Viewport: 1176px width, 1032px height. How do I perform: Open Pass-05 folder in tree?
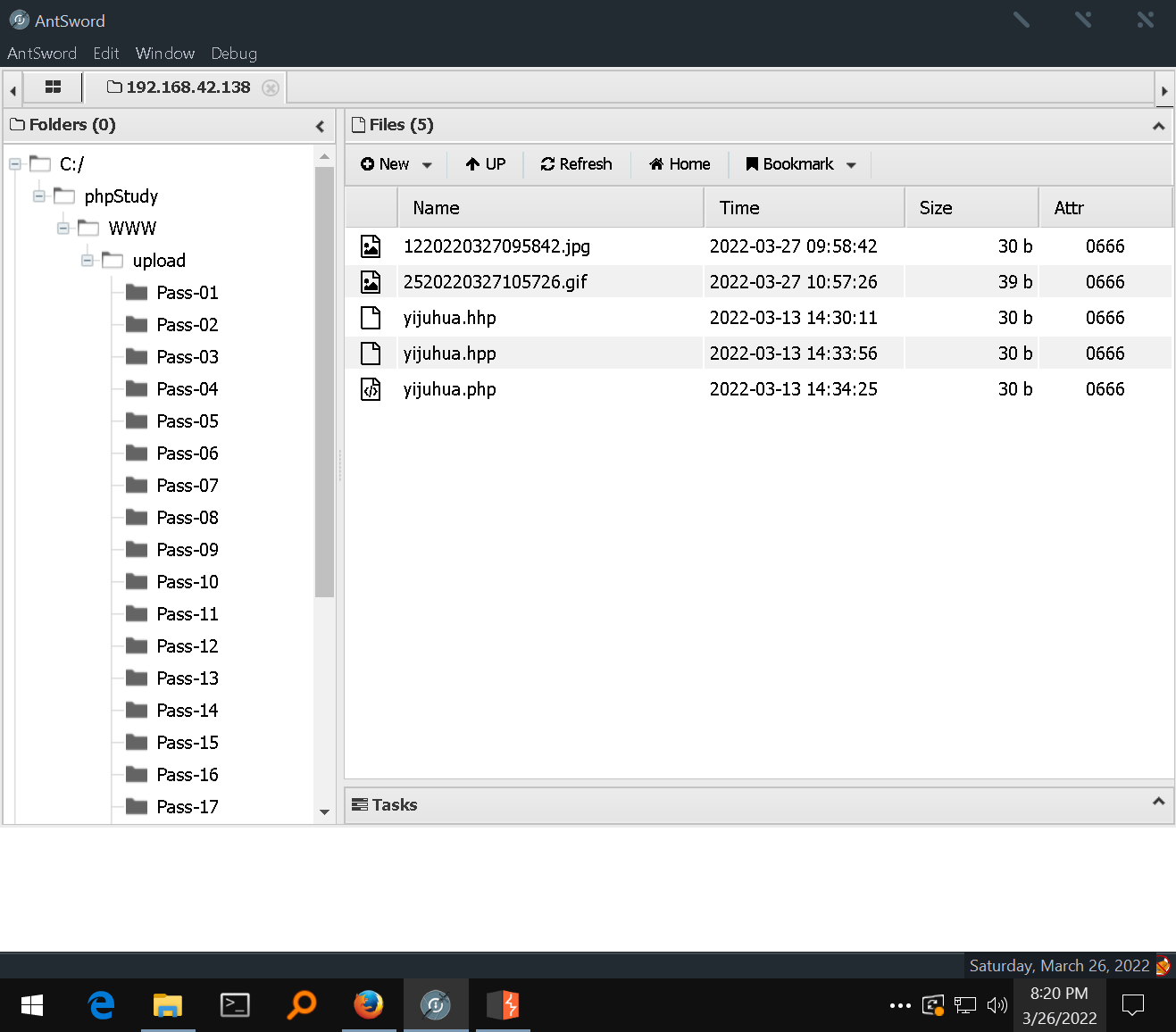click(188, 421)
